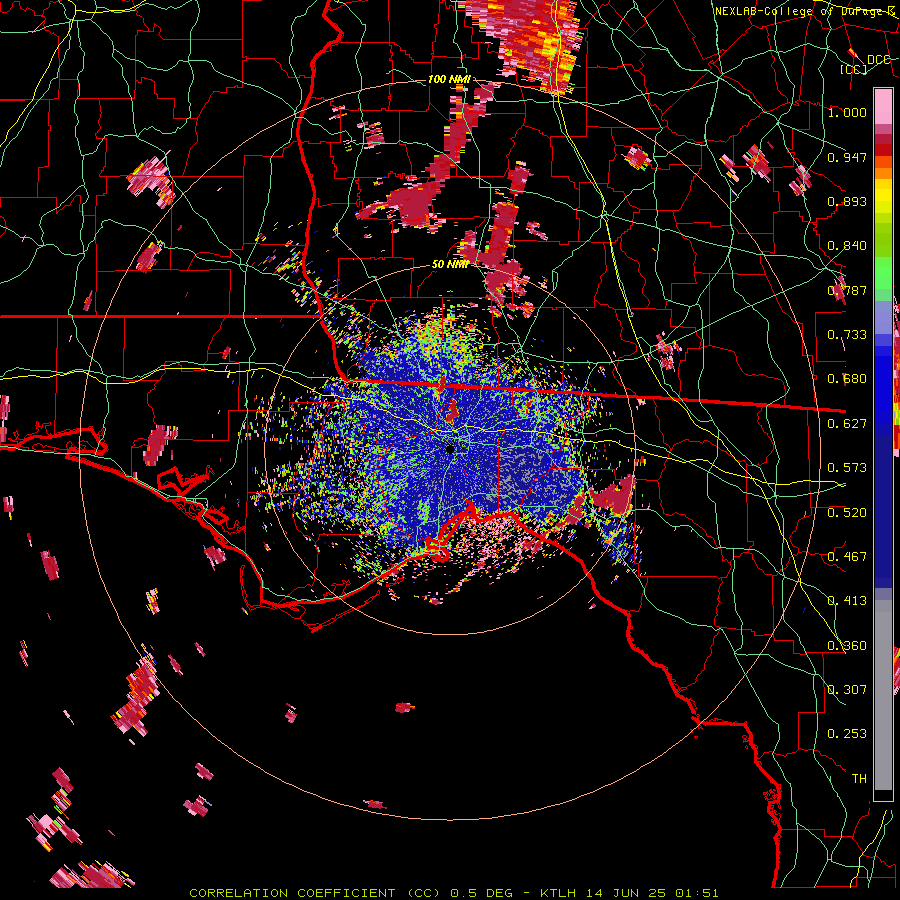Click the 0.893 color scale value
Viewport: 900px width, 900px height.
[847, 201]
